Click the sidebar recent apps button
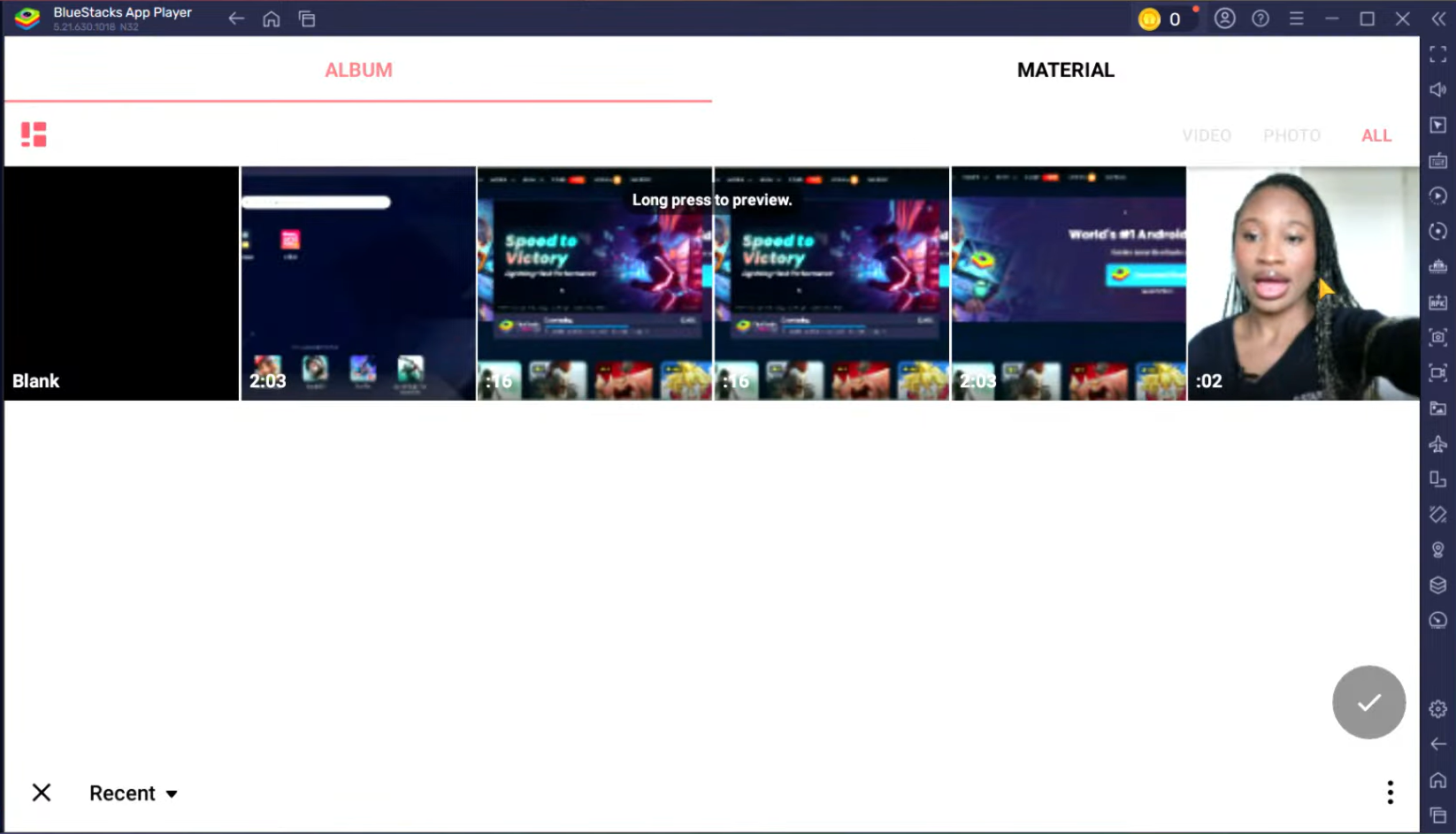This screenshot has height=834, width=1456. (x=1438, y=815)
